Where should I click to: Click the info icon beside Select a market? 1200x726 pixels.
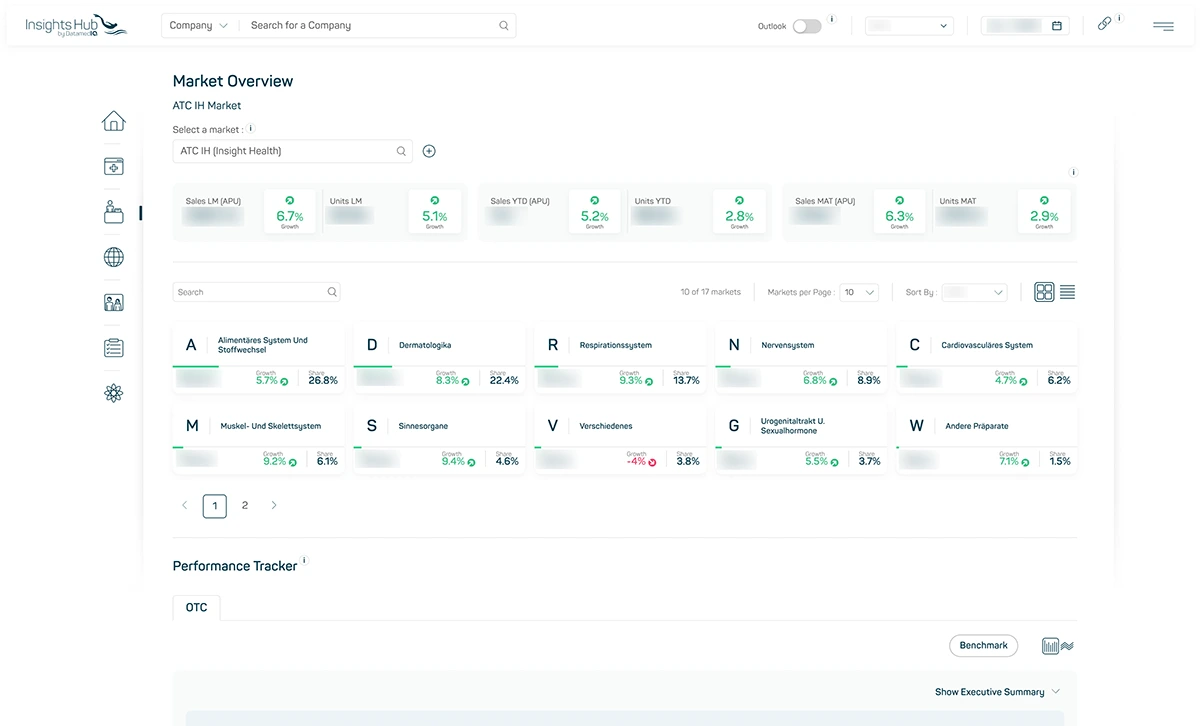click(x=251, y=128)
